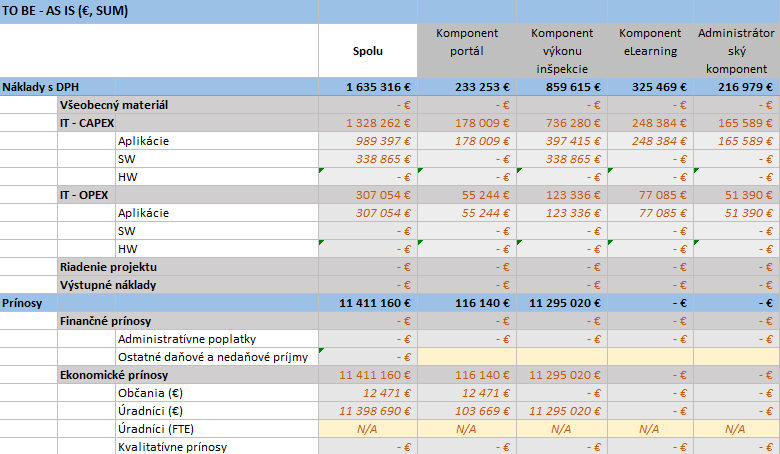Select the 'TO BE - AS IS (€, SUM)' title cell

(159, 11)
